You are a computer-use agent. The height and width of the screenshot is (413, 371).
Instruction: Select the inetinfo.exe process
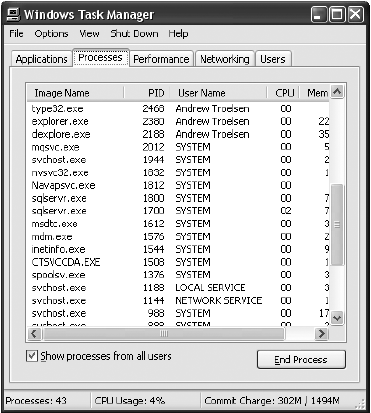point(179,249)
